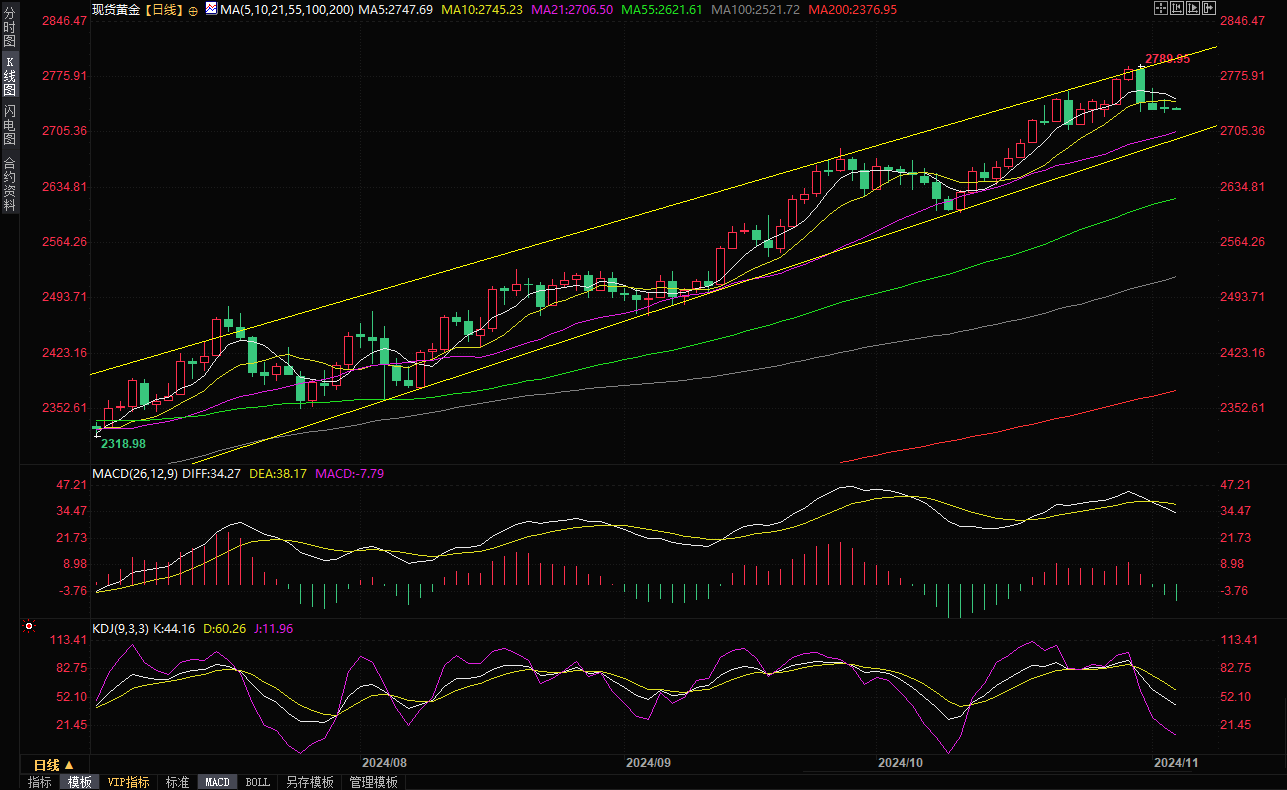Switch to the 分时图 view tab
1287x790 pixels.
tap(10, 28)
